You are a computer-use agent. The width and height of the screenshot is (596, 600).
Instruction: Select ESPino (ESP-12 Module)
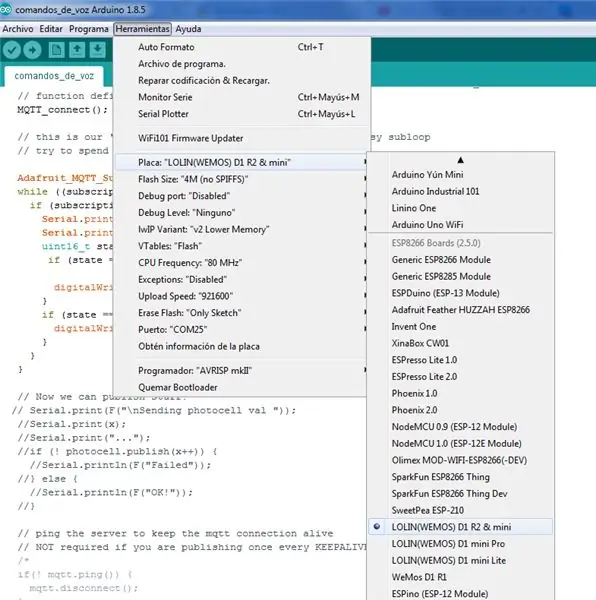461,594
